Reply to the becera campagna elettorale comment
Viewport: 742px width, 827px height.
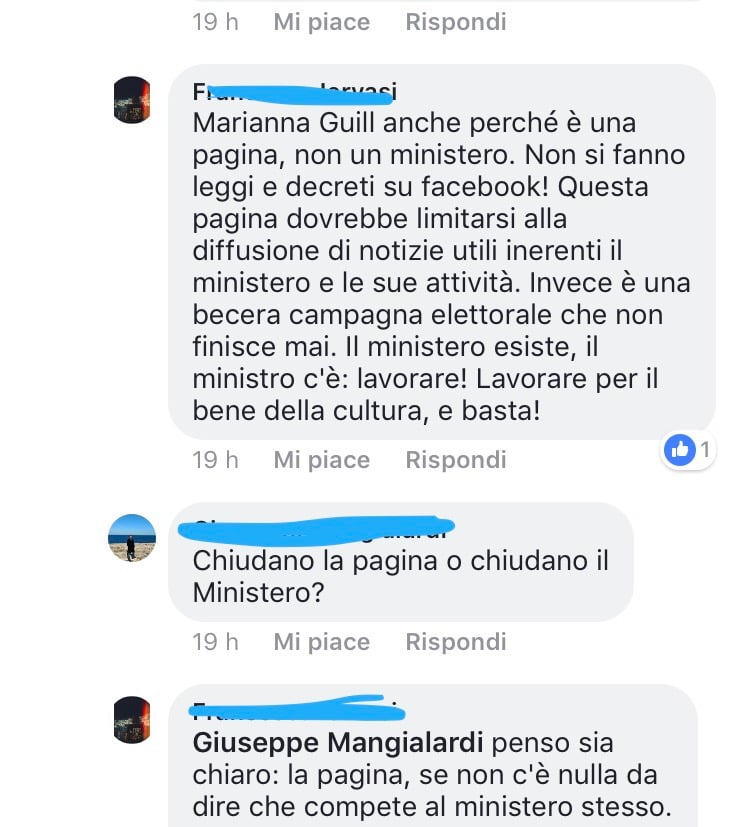pyautogui.click(x=456, y=460)
